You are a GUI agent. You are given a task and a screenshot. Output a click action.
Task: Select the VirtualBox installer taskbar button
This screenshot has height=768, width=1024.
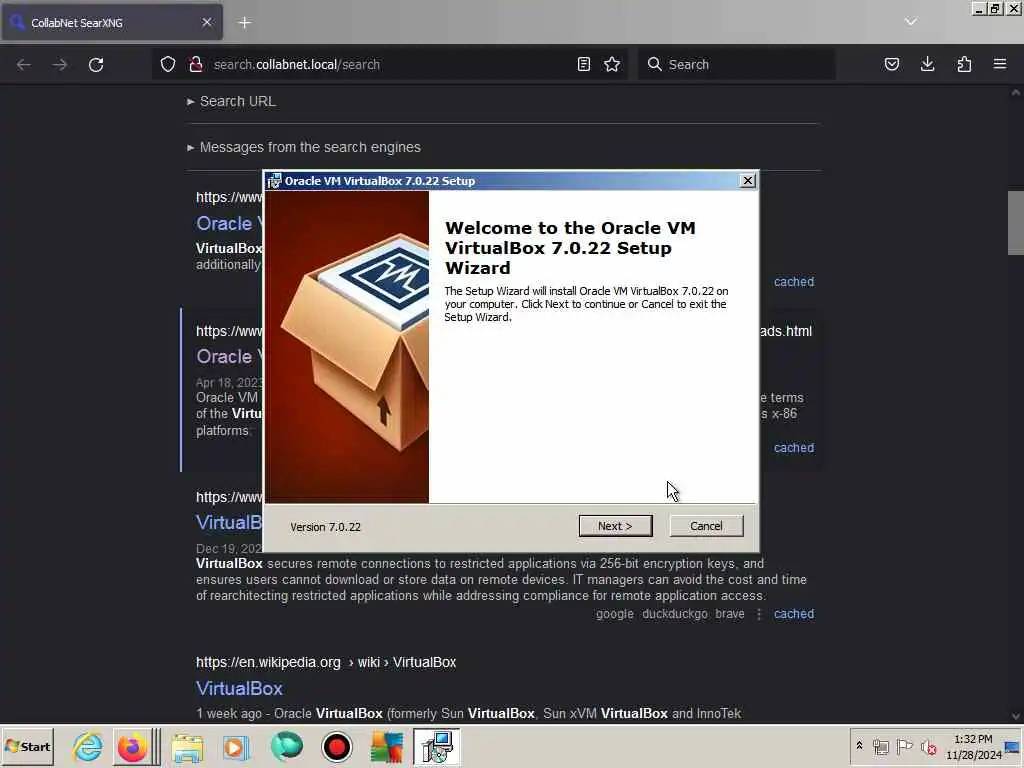click(x=436, y=747)
